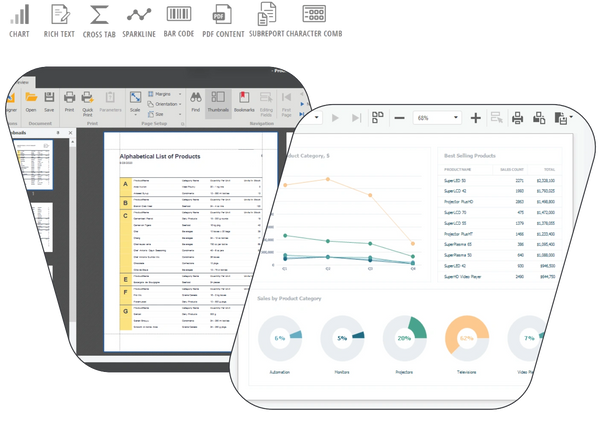The image size is (600, 421).
Task: Click the Monitors 5% donut chart
Action: (342, 338)
